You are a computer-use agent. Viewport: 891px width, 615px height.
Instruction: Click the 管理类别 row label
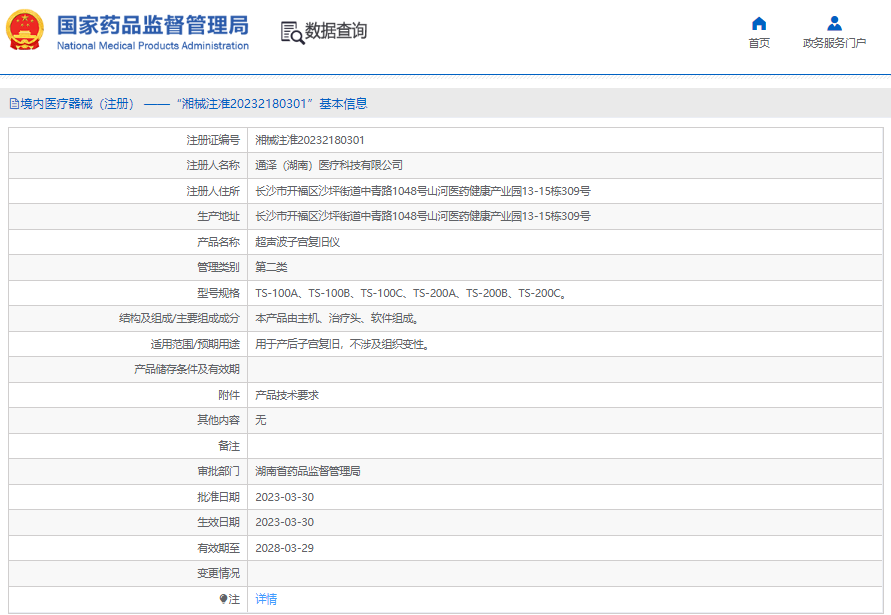(x=218, y=267)
